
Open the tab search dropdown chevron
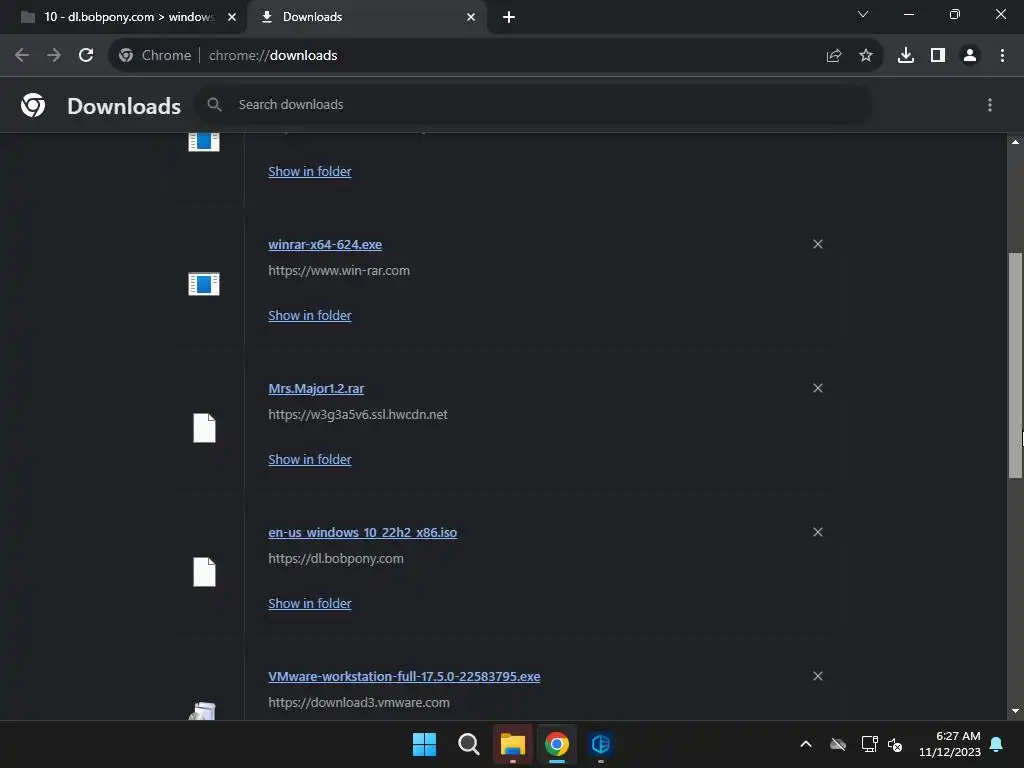[863, 14]
